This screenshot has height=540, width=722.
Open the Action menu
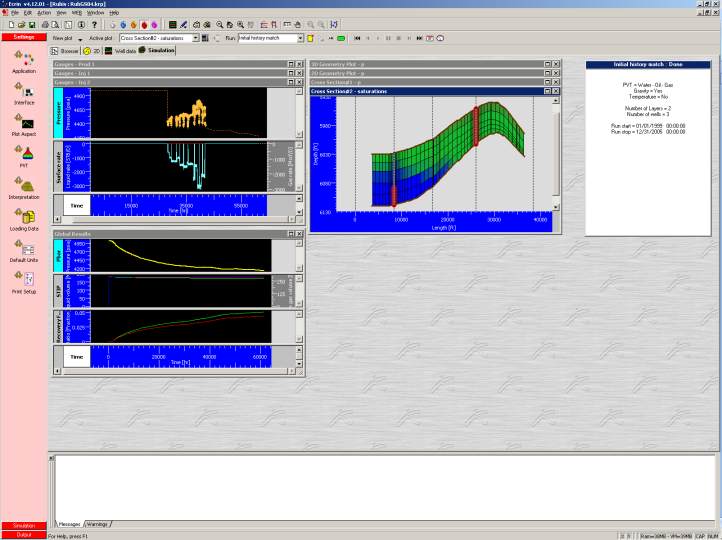click(x=44, y=12)
